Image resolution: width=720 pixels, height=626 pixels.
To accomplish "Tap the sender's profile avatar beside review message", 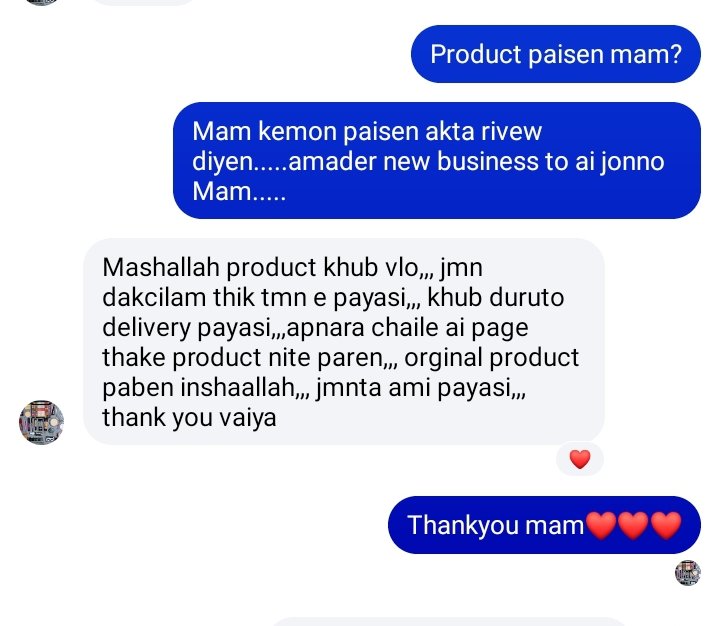I will [x=41, y=423].
